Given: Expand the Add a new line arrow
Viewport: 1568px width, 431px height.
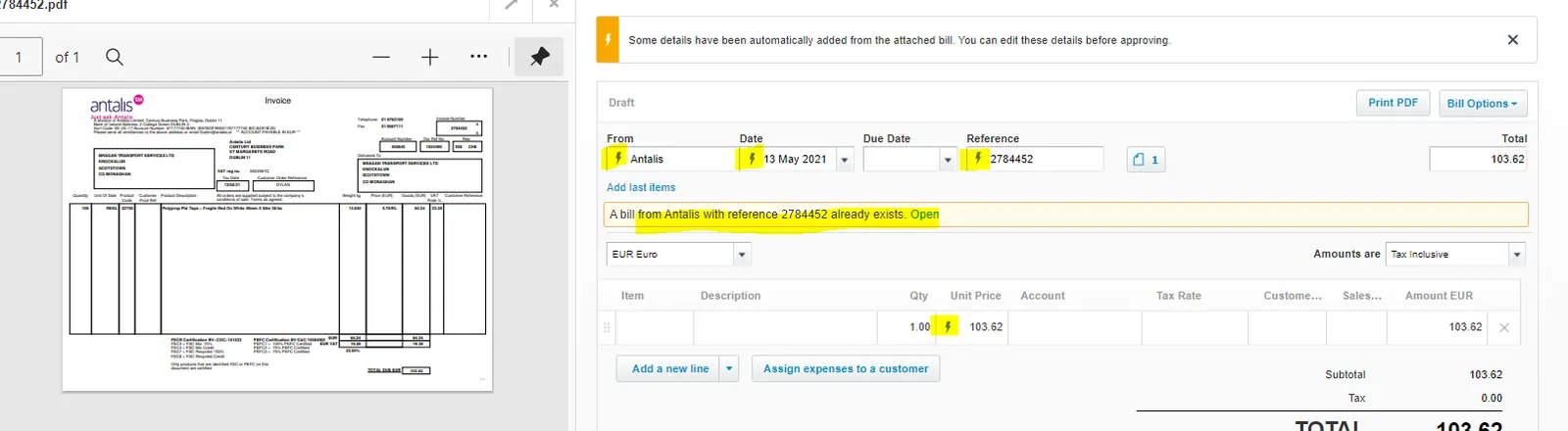Looking at the screenshot, I should pyautogui.click(x=728, y=369).
